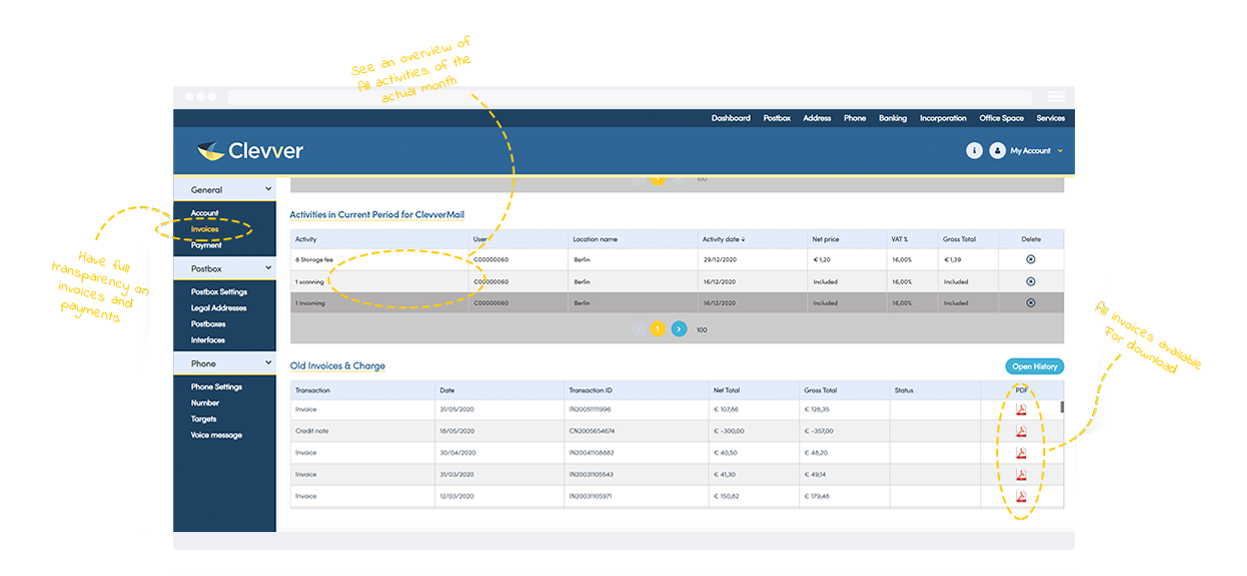Open Dashboard in the top navigation
Image resolution: width=1247 pixels, height=576 pixels.
(731, 118)
